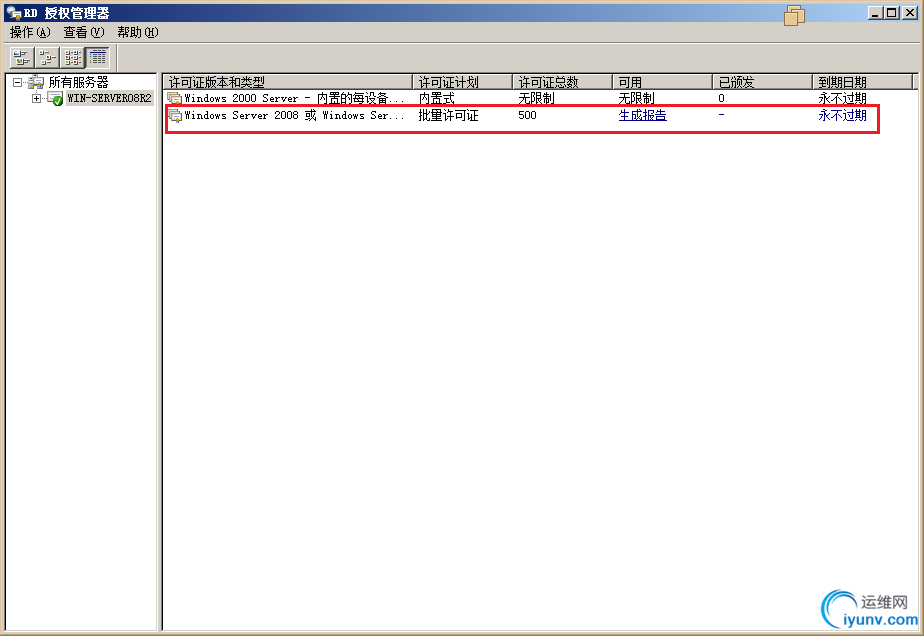
Task: Open the 帮助(H) menu
Action: click(x=138, y=32)
